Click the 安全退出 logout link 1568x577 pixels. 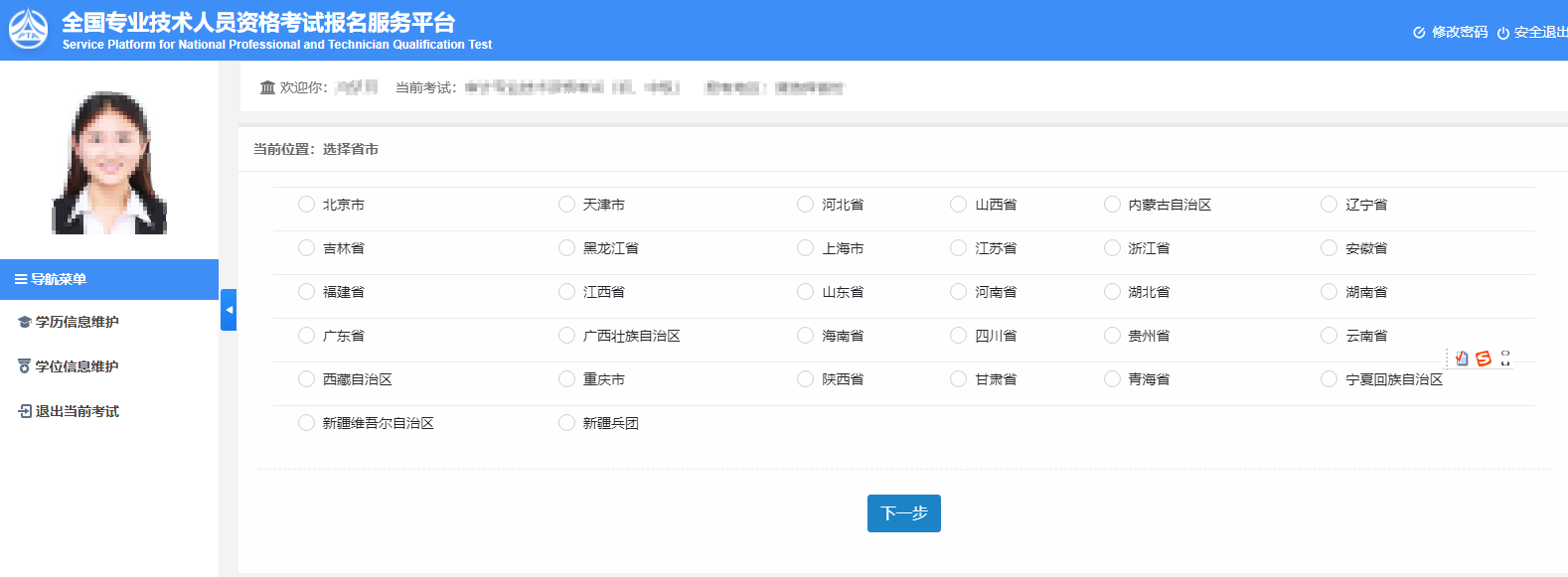(x=1539, y=33)
